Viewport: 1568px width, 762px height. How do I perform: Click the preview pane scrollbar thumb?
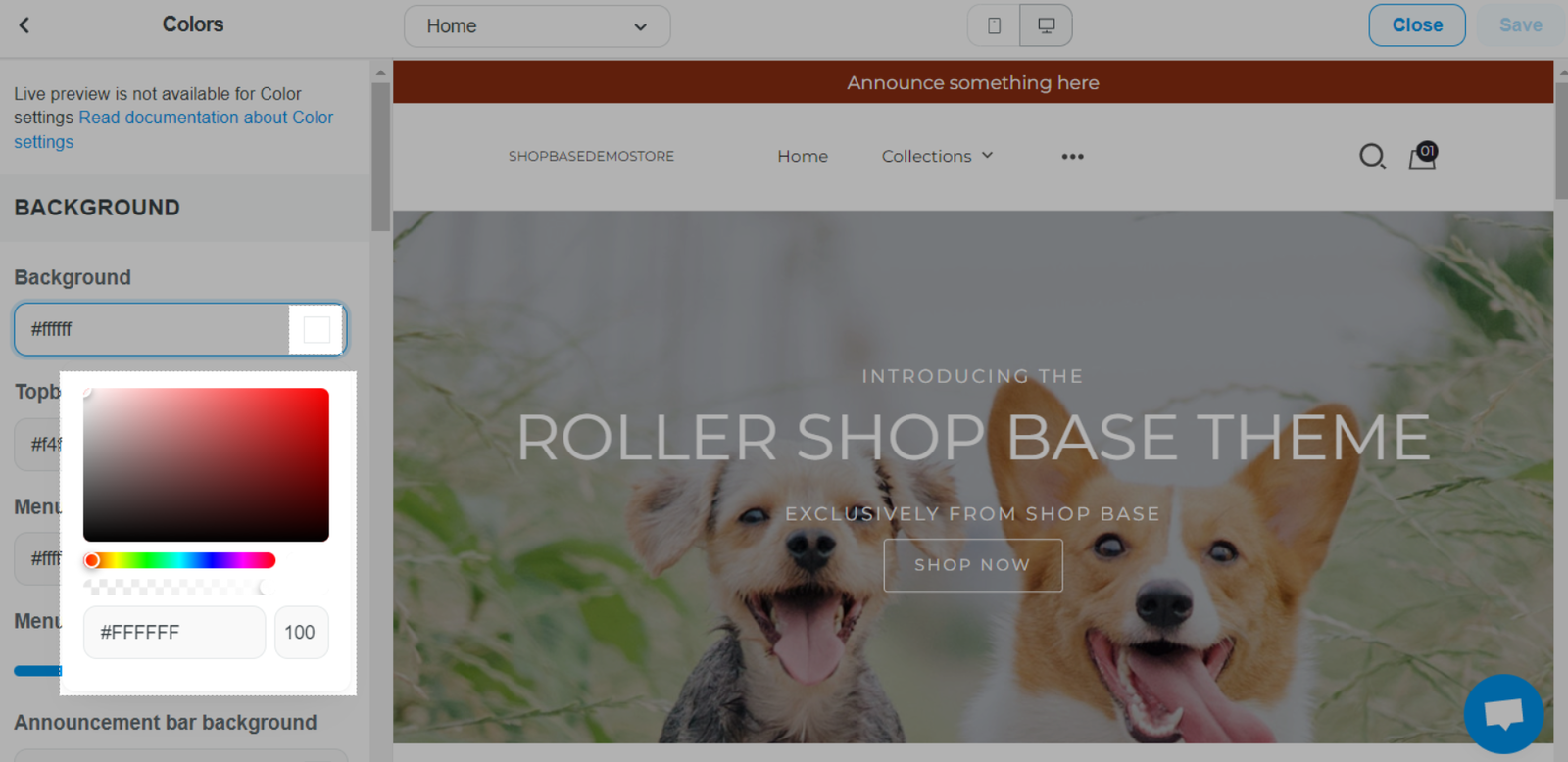1560,140
